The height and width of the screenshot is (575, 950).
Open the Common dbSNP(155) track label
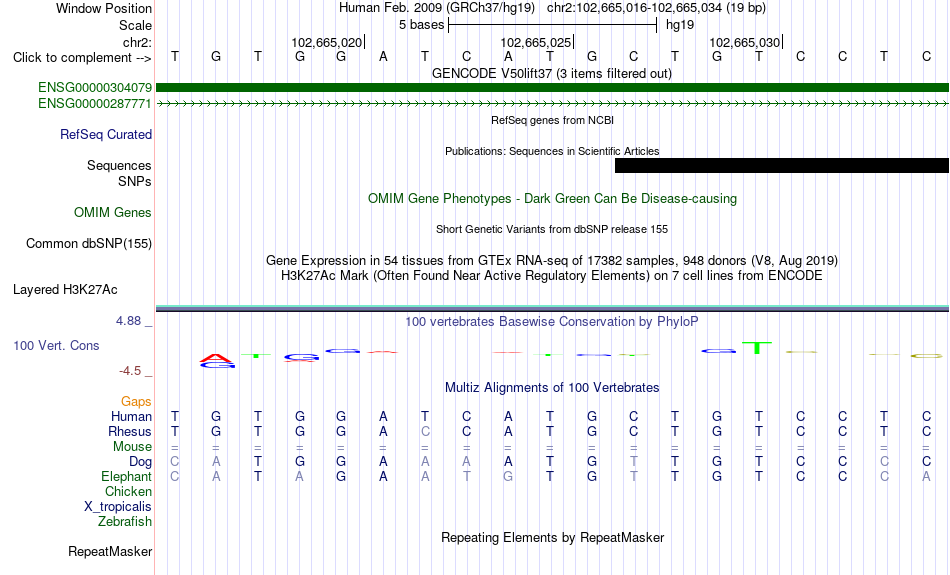pos(89,244)
